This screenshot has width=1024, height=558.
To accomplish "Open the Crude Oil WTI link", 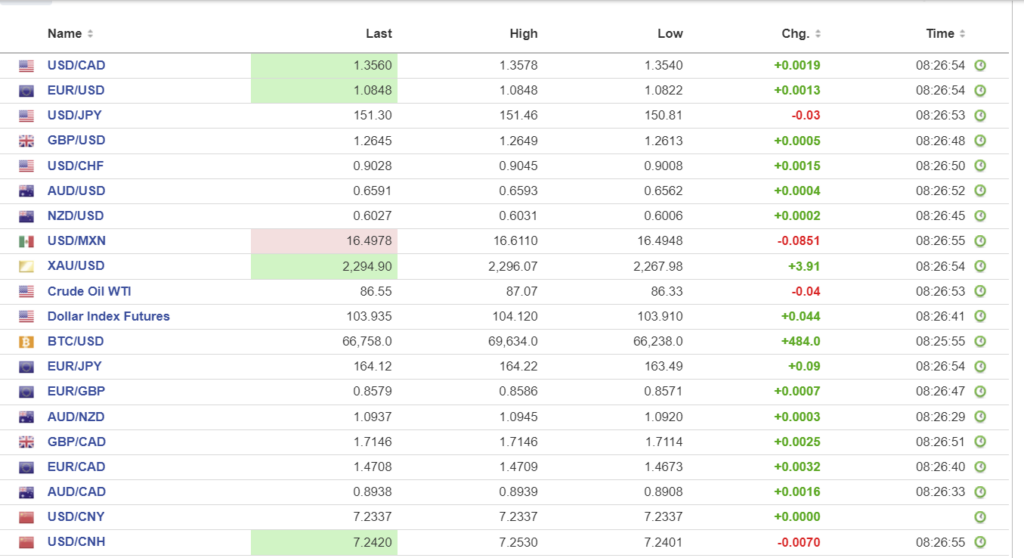I will click(x=89, y=292).
